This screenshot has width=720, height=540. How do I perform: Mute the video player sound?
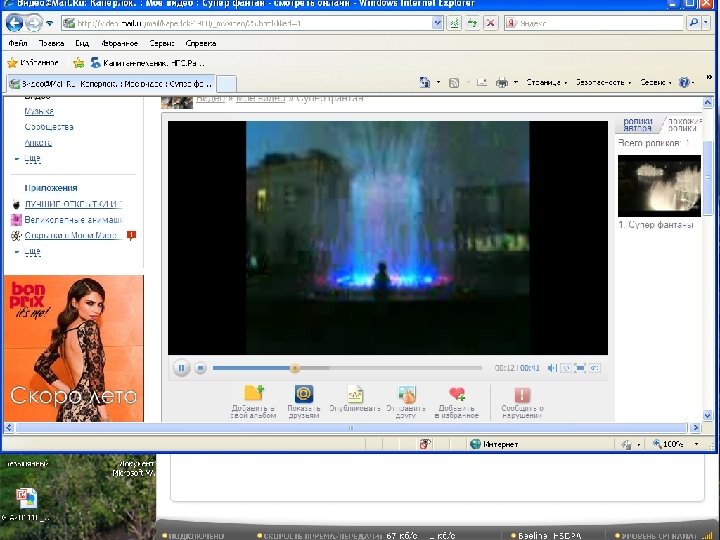552,368
